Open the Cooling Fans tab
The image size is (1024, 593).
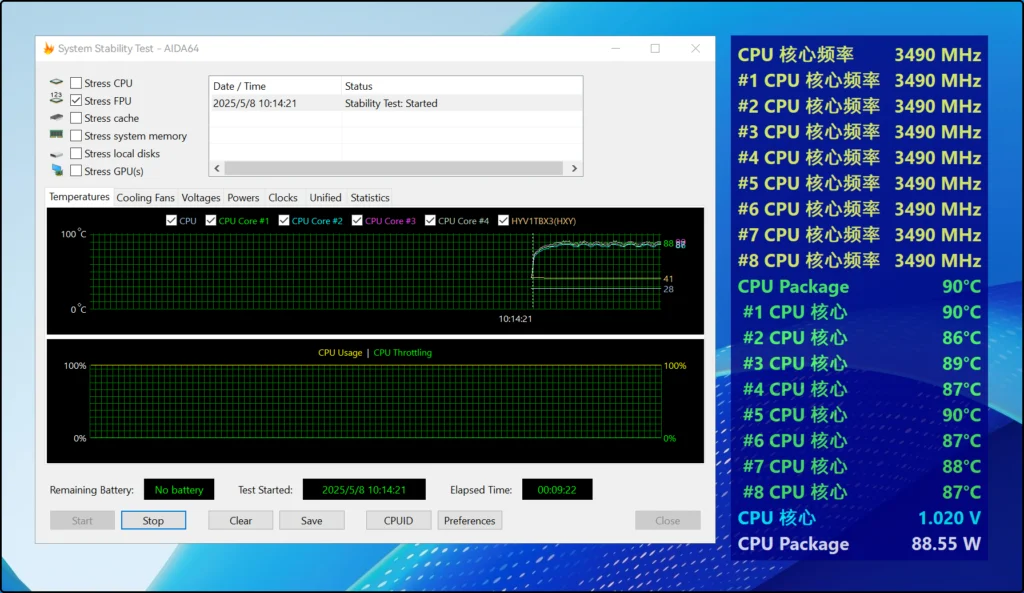coord(145,198)
